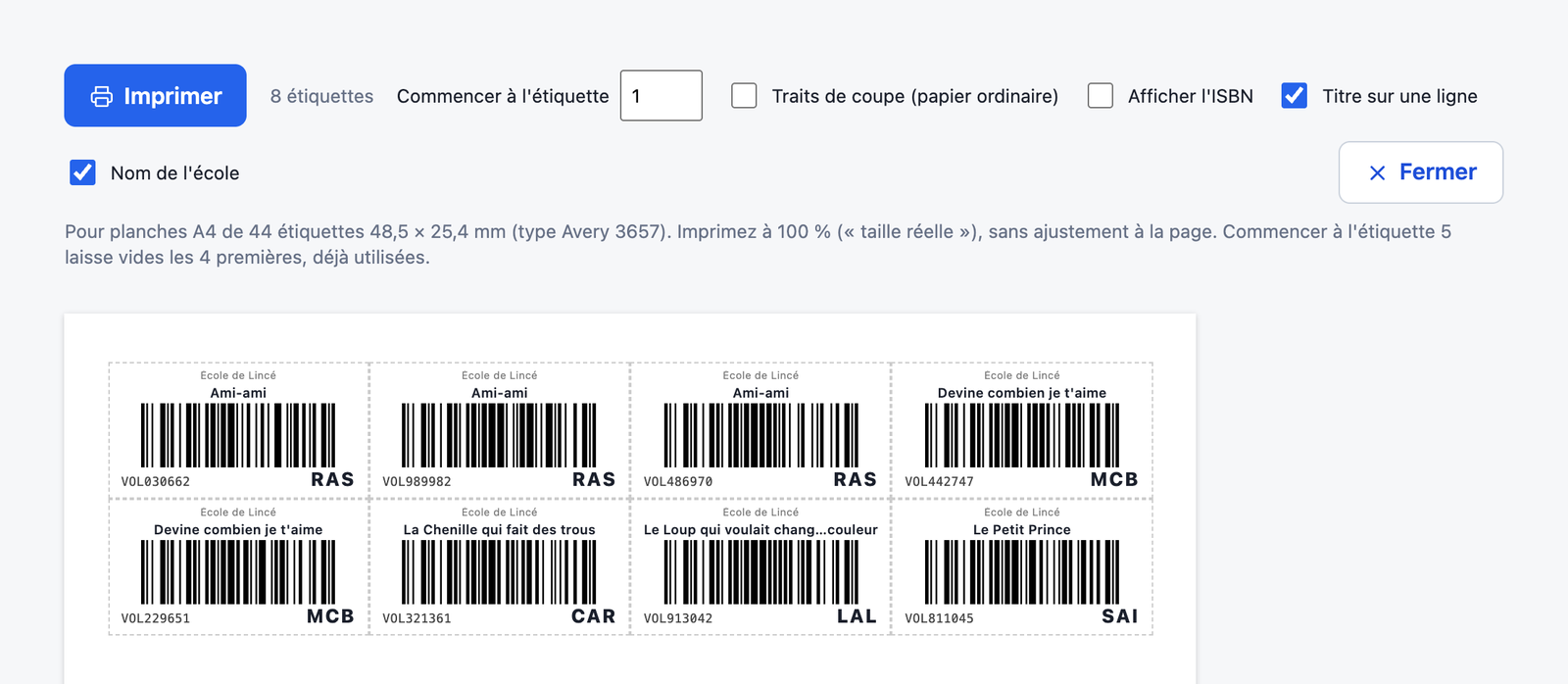Click the LAL shelf code
The image size is (1568, 684).
point(857,616)
